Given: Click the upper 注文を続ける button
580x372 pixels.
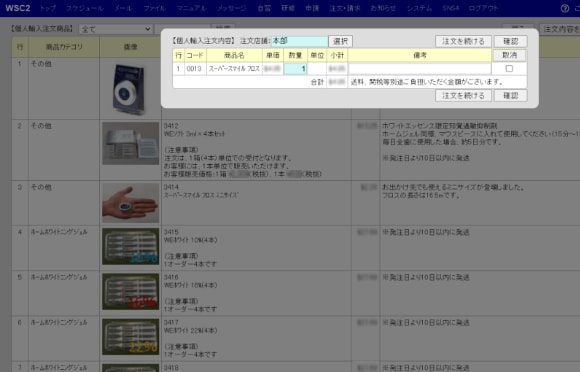Looking at the screenshot, I should click(463, 41).
